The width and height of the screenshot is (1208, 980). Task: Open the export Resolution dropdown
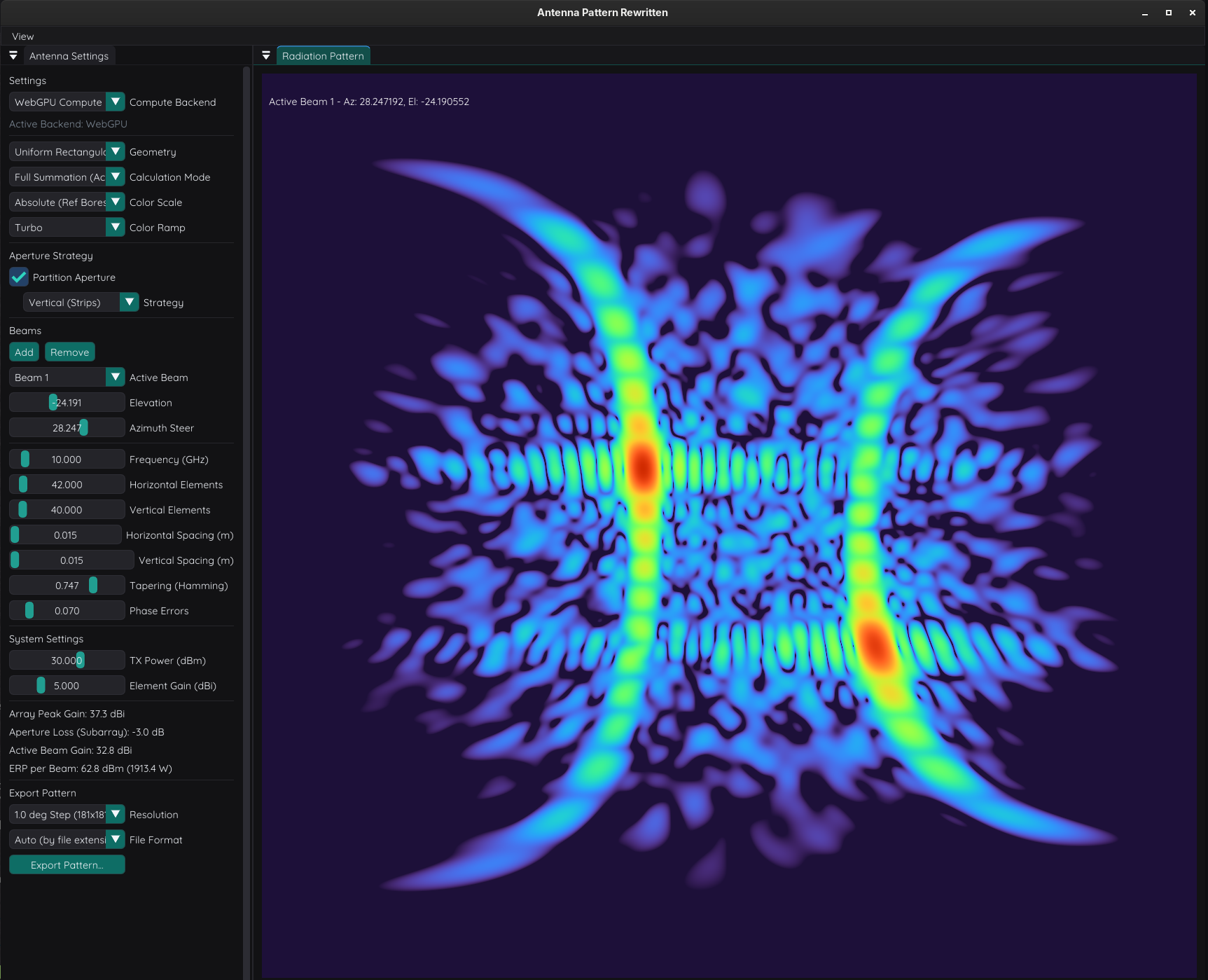click(x=67, y=814)
